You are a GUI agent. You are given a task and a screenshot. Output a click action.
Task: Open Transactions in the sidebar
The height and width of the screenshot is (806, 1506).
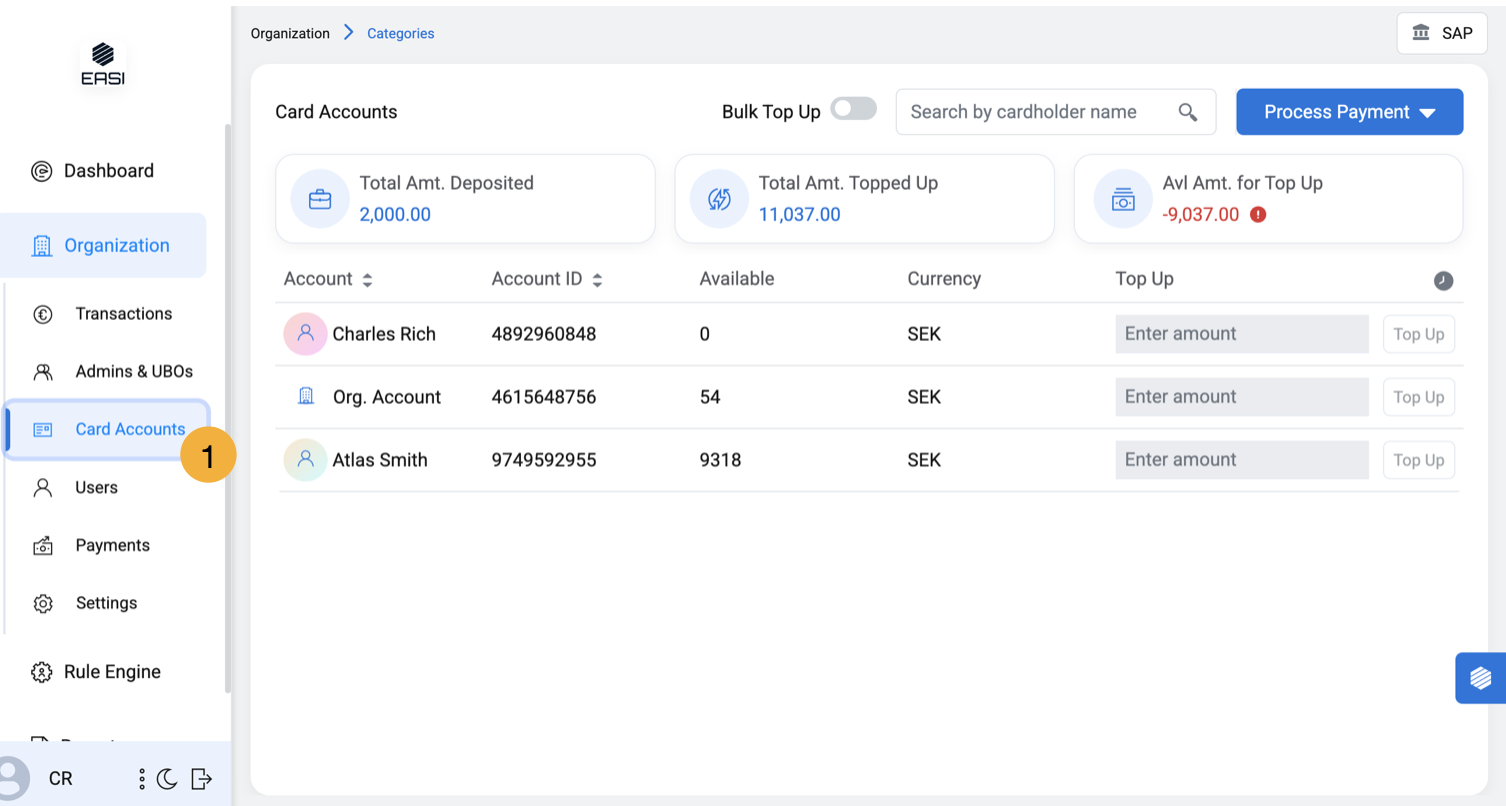click(123, 314)
